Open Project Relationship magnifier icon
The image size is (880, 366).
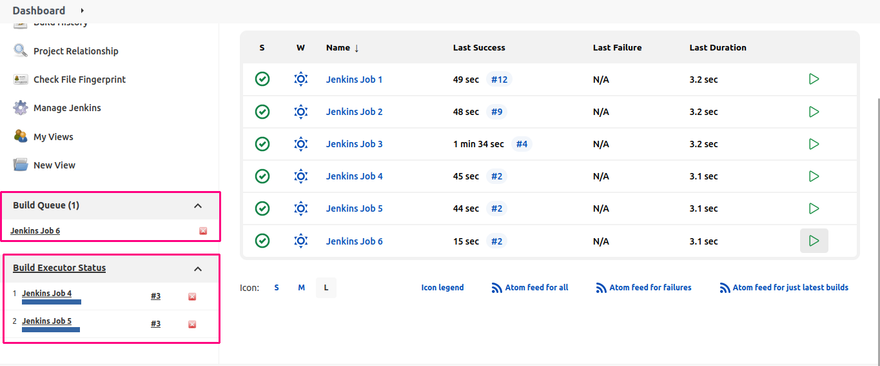20,51
